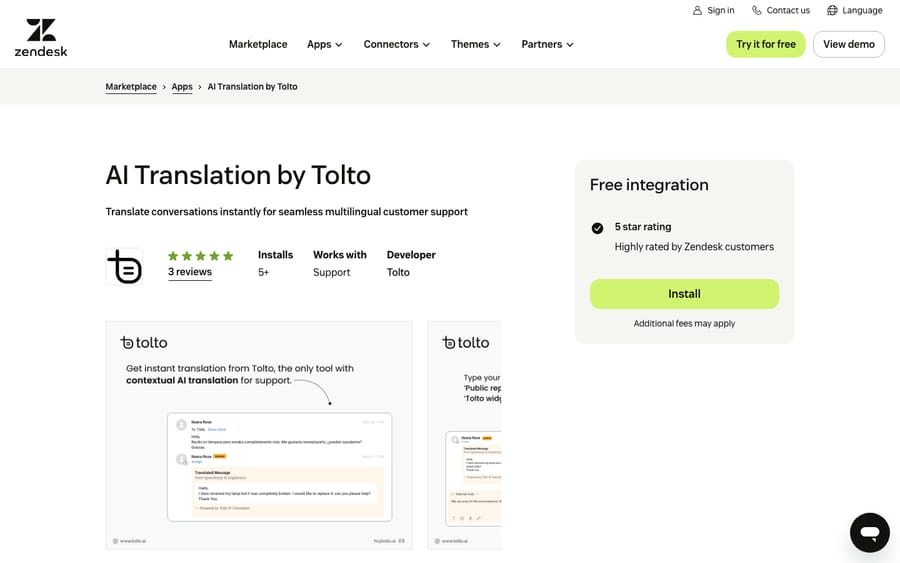Click the Free integration heading
This screenshot has width=900, height=563.
pos(649,185)
